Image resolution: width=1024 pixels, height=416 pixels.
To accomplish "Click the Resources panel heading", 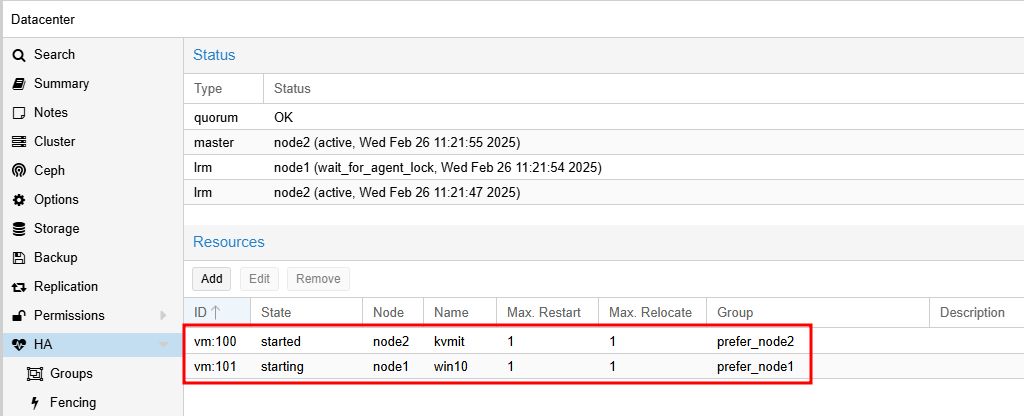I will pos(229,242).
